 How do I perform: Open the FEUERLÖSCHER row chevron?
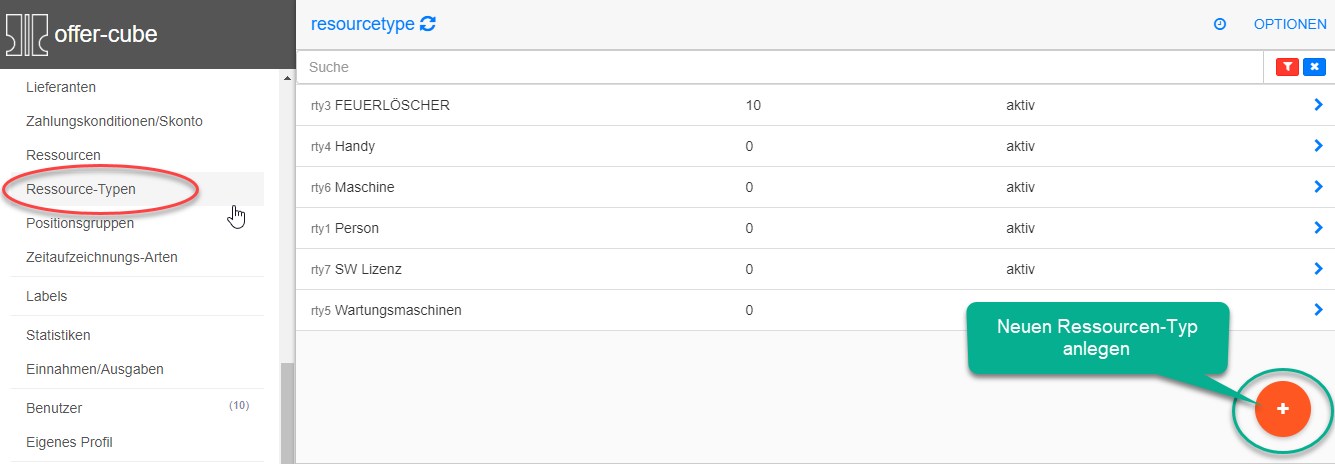(x=1318, y=104)
